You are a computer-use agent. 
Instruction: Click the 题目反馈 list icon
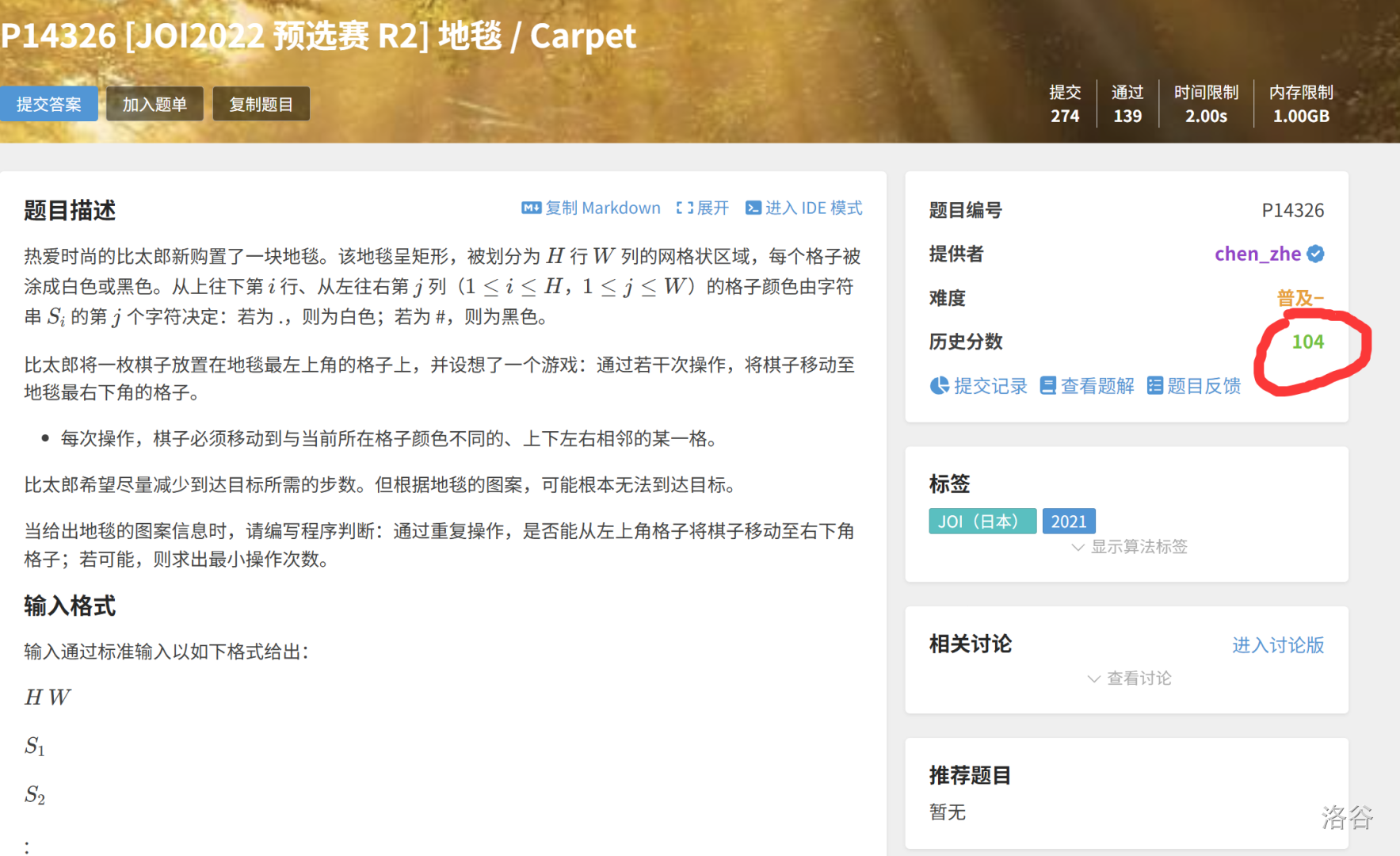pyautogui.click(x=1154, y=386)
